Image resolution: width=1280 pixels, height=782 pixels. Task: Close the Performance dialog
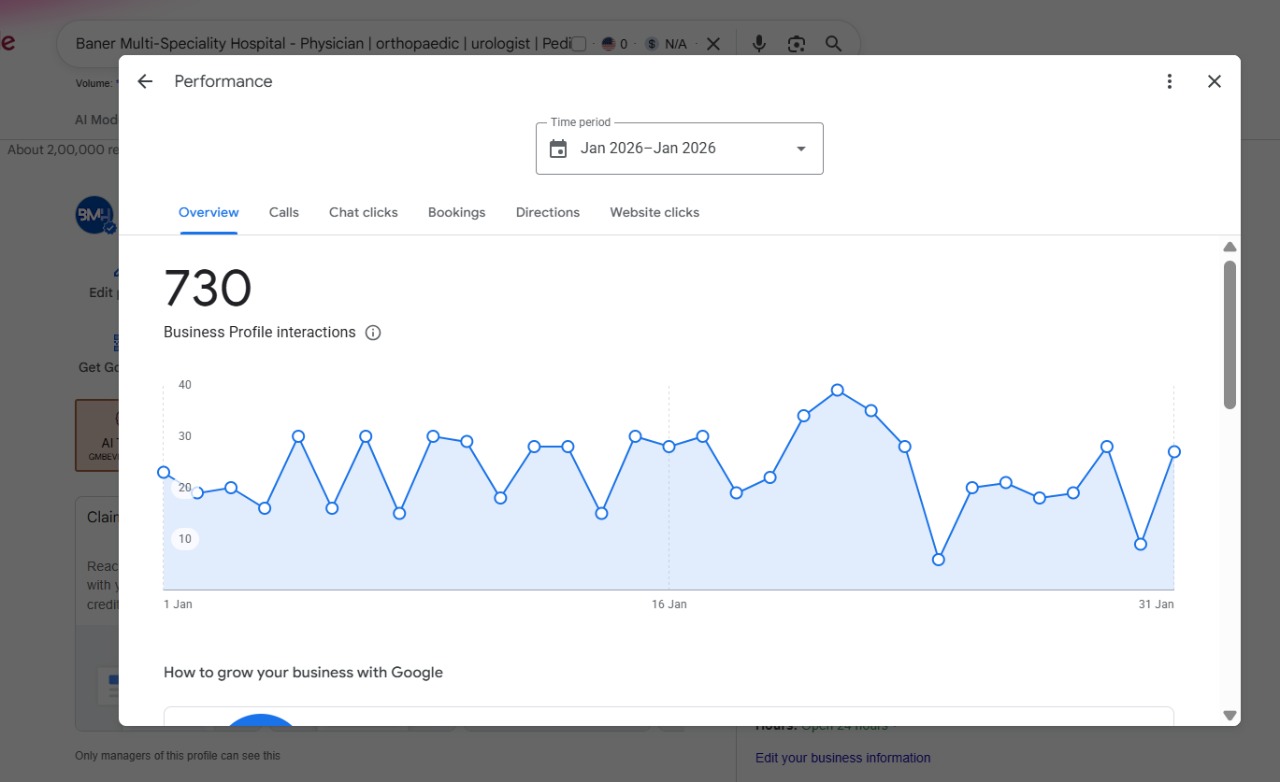coord(1214,82)
